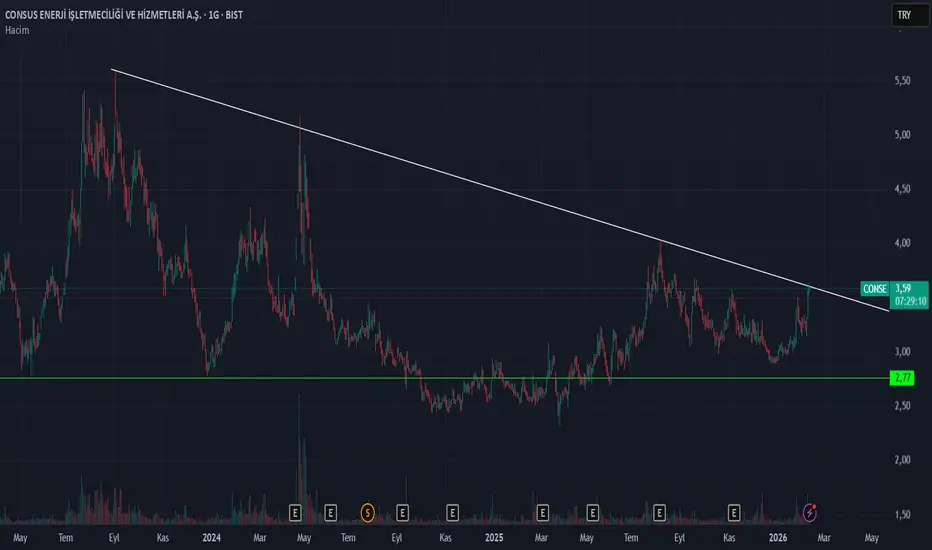Open the earnings E marker above Kas 2025
Viewport: 932px width, 550px height.
coord(733,513)
